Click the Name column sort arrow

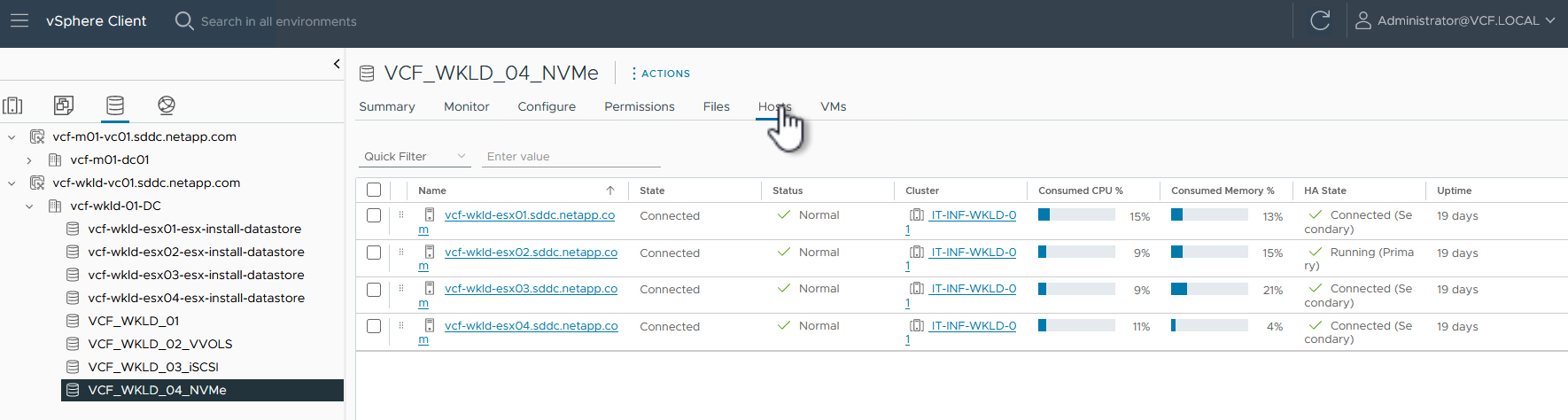coord(610,191)
